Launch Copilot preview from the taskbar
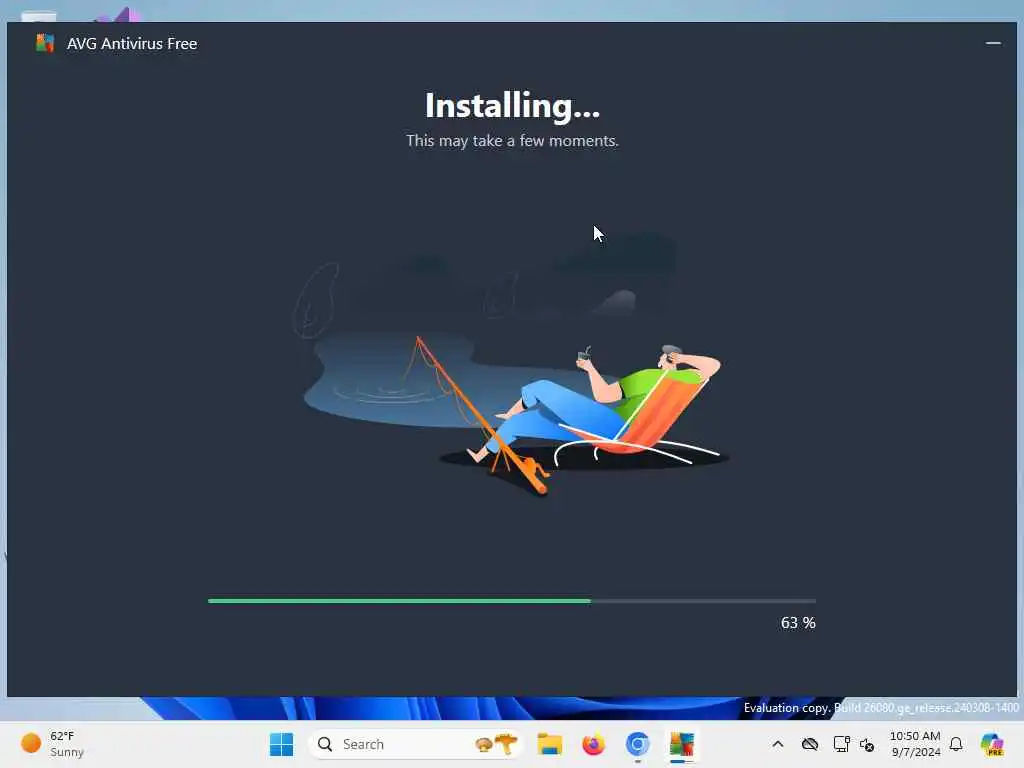 (992, 744)
